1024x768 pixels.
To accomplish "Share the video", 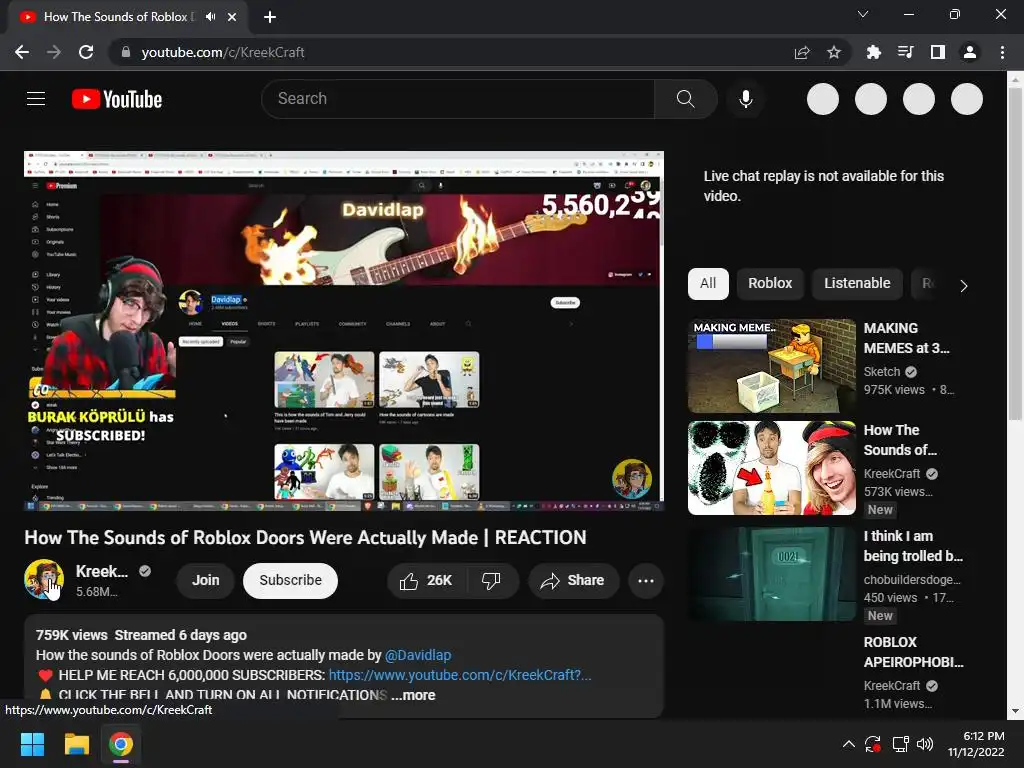I will 573,581.
